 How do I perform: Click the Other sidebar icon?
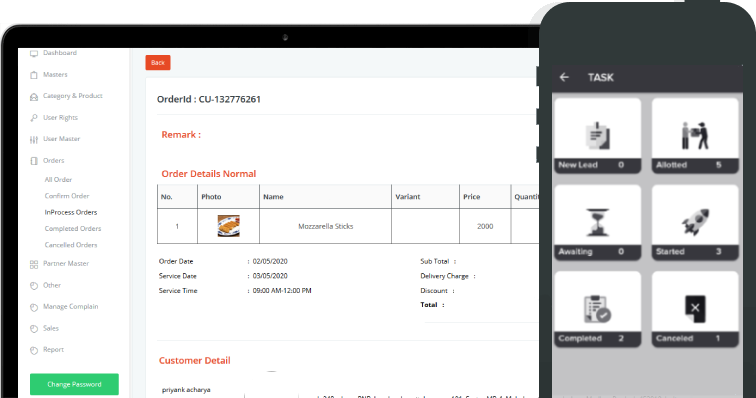(x=34, y=286)
